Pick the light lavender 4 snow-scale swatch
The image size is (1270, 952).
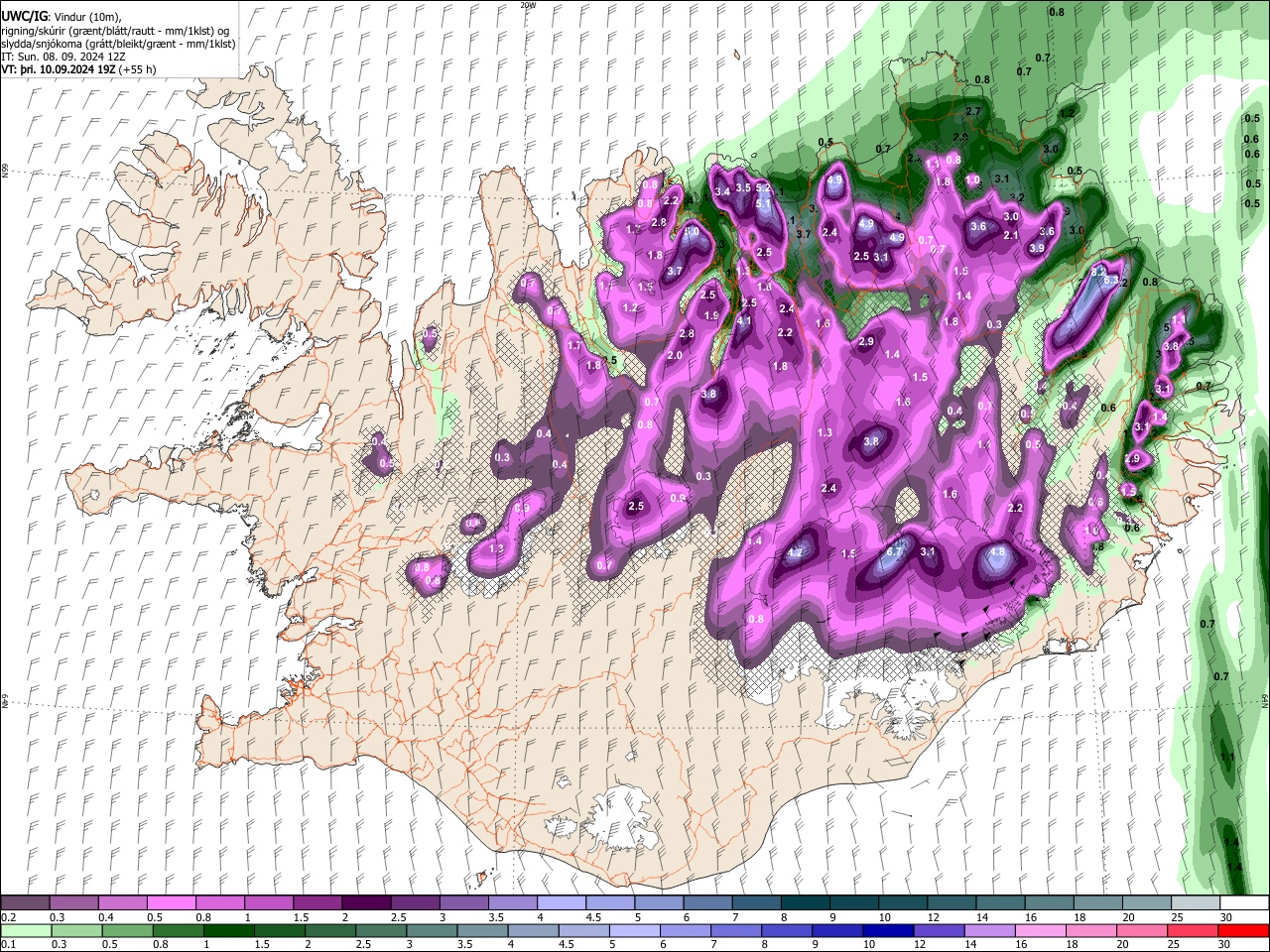(561, 903)
